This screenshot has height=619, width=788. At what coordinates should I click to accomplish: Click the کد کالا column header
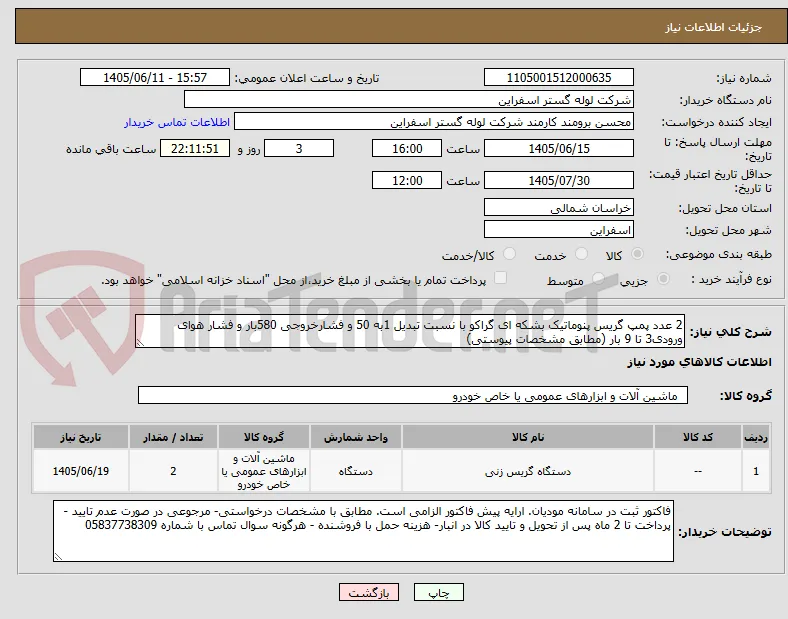698,437
